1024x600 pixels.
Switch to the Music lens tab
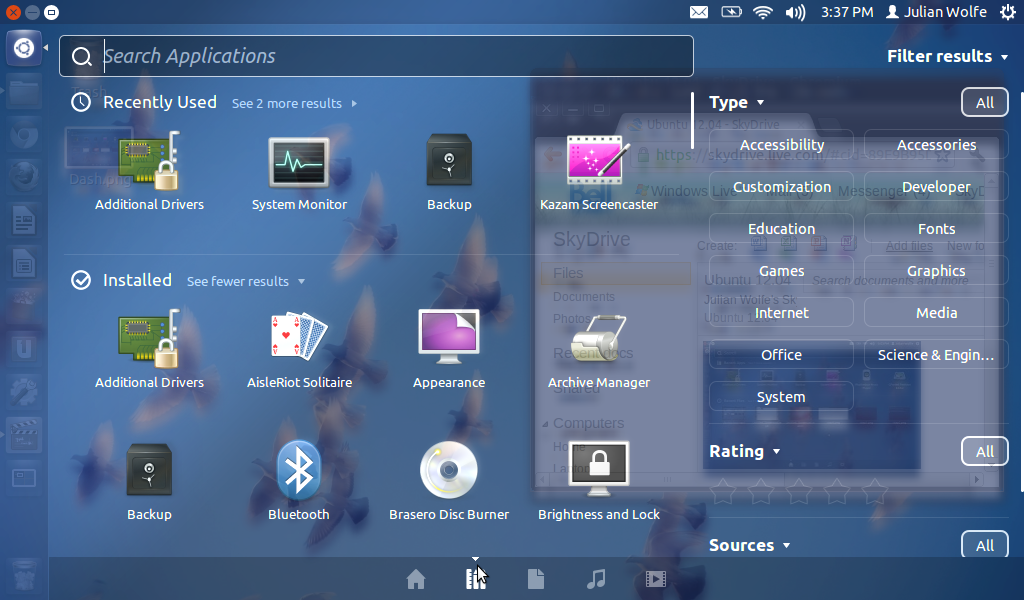596,578
